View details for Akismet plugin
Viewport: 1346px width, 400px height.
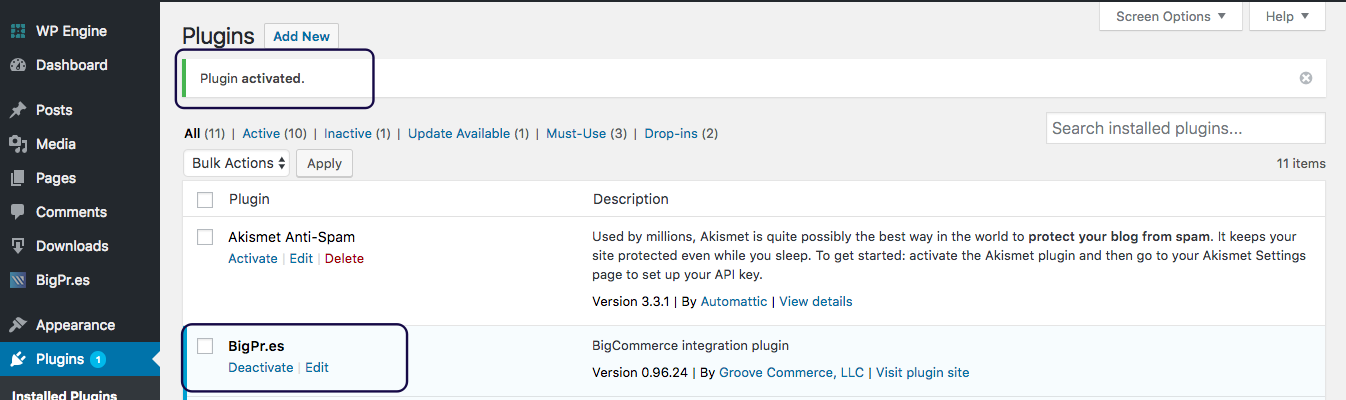pyautogui.click(x=816, y=301)
